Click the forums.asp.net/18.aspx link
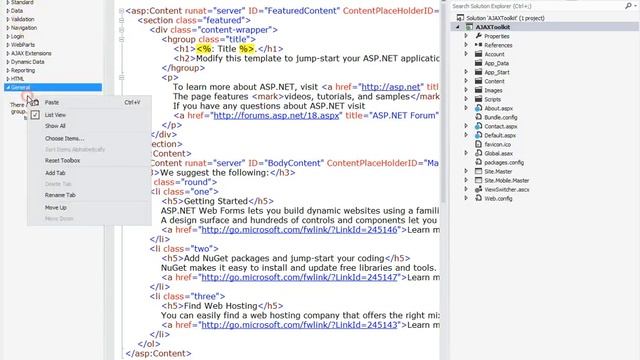The width and height of the screenshot is (640, 360). [276, 116]
